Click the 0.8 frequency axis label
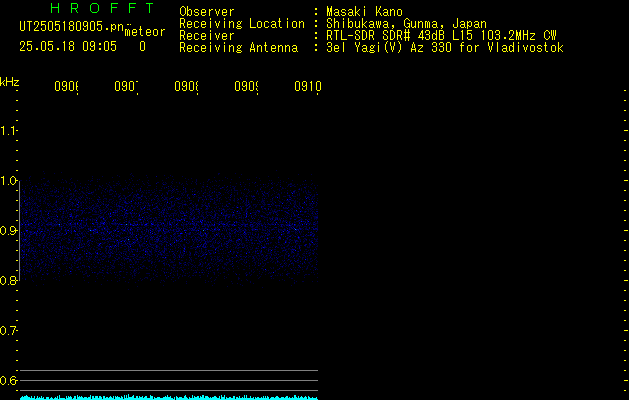 [x=8, y=280]
